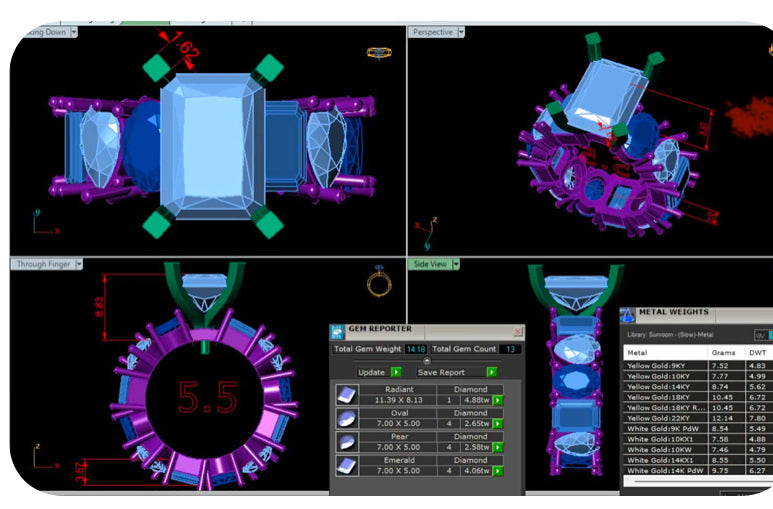Click the Update button in Gem Reporter
Screen dimensions: 773x509
(379, 372)
